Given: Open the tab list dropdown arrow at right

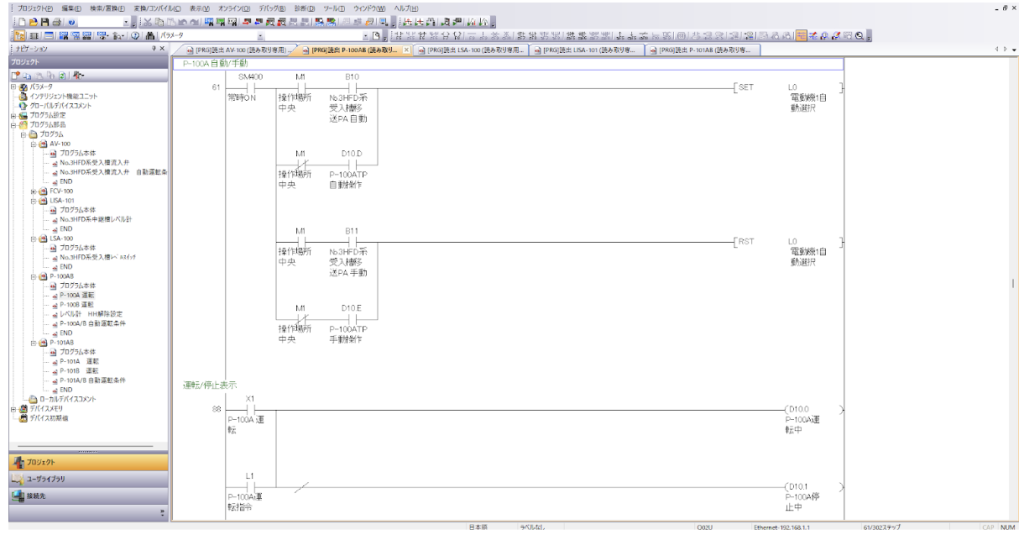Looking at the screenshot, I should (x=1014, y=50).
